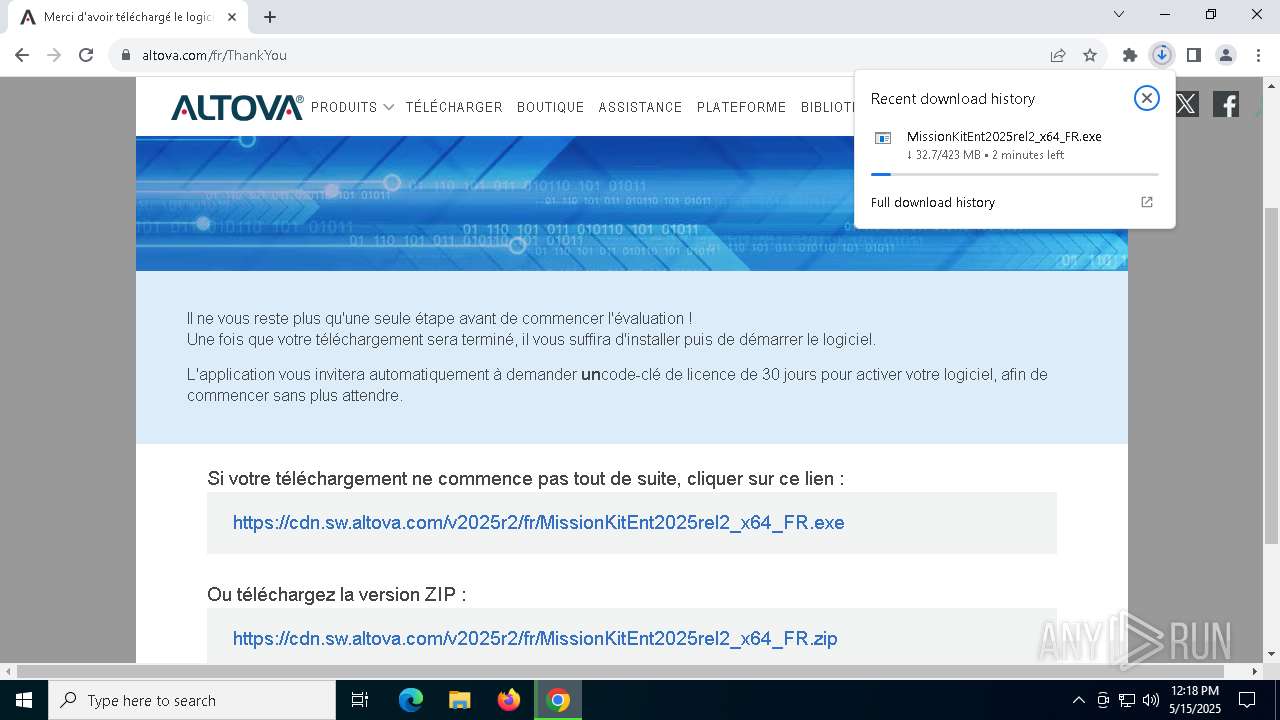Click 'Recent download history' heading

pyautogui.click(x=953, y=98)
